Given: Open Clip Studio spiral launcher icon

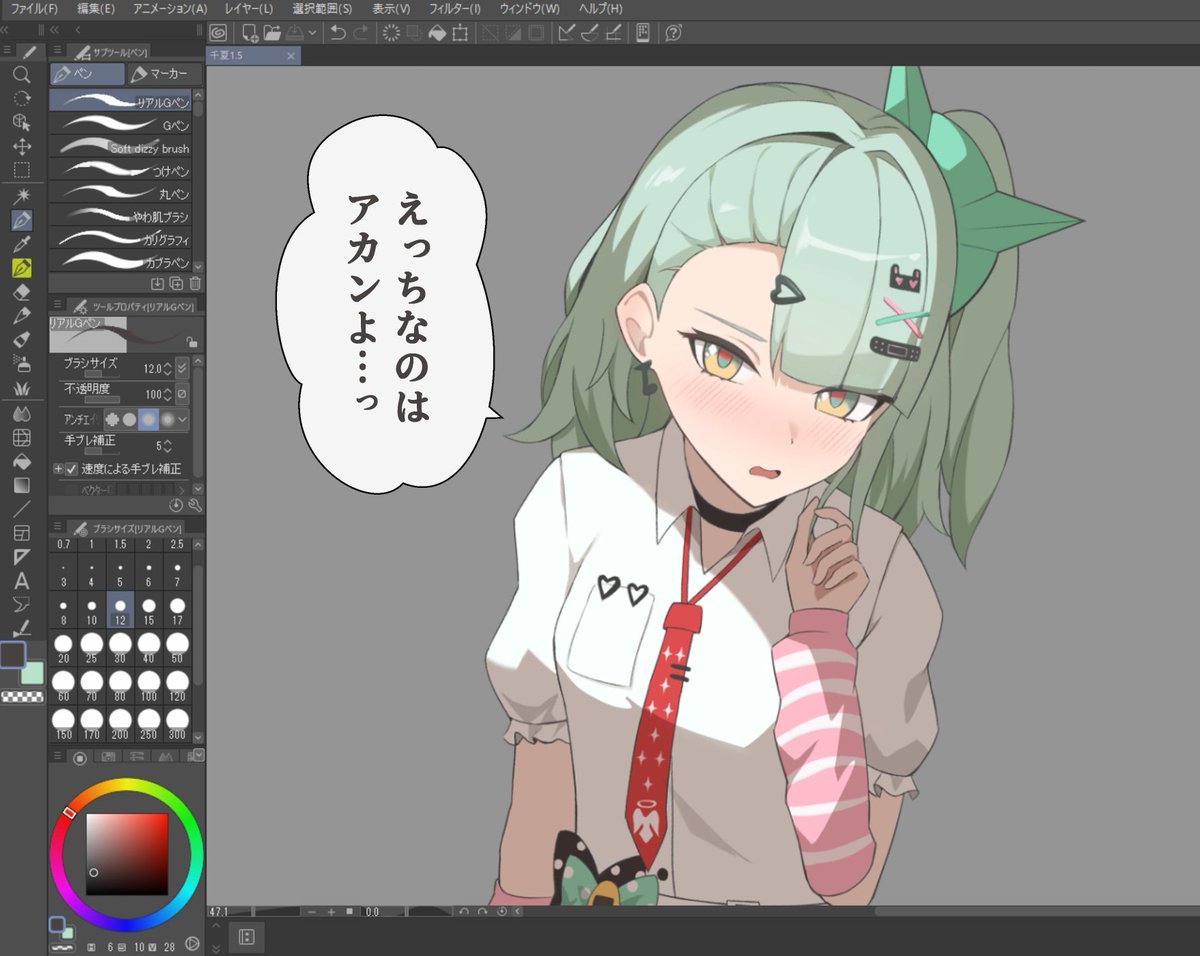Looking at the screenshot, I should point(218,32).
